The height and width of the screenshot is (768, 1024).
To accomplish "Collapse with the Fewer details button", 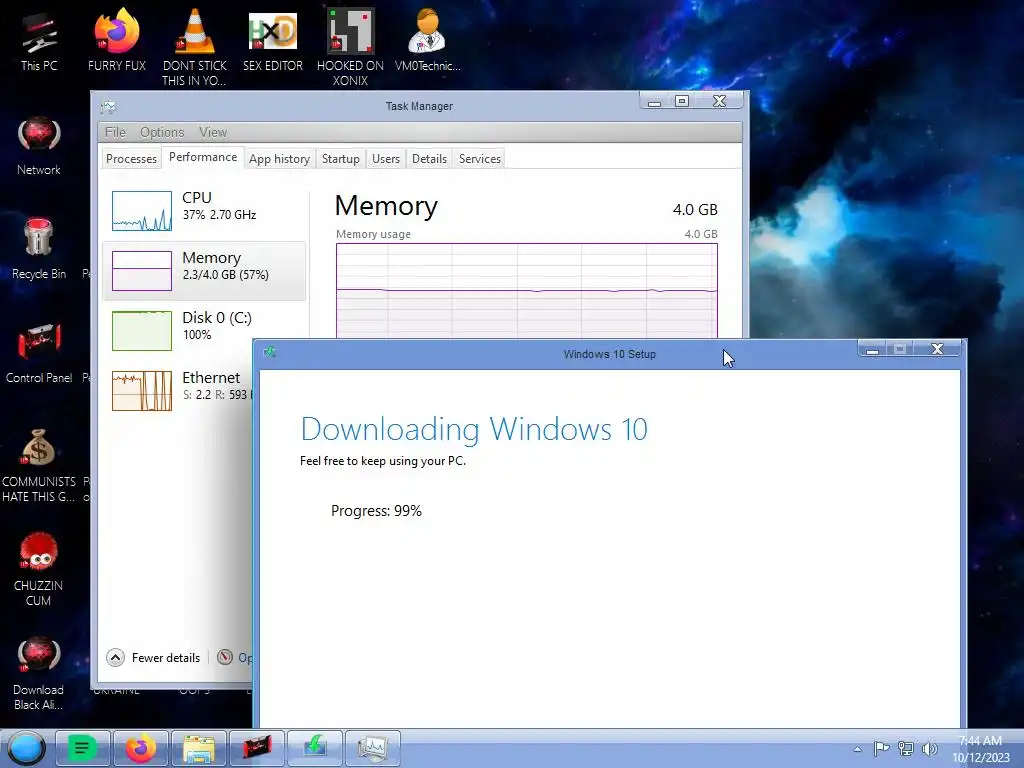I will point(154,658).
